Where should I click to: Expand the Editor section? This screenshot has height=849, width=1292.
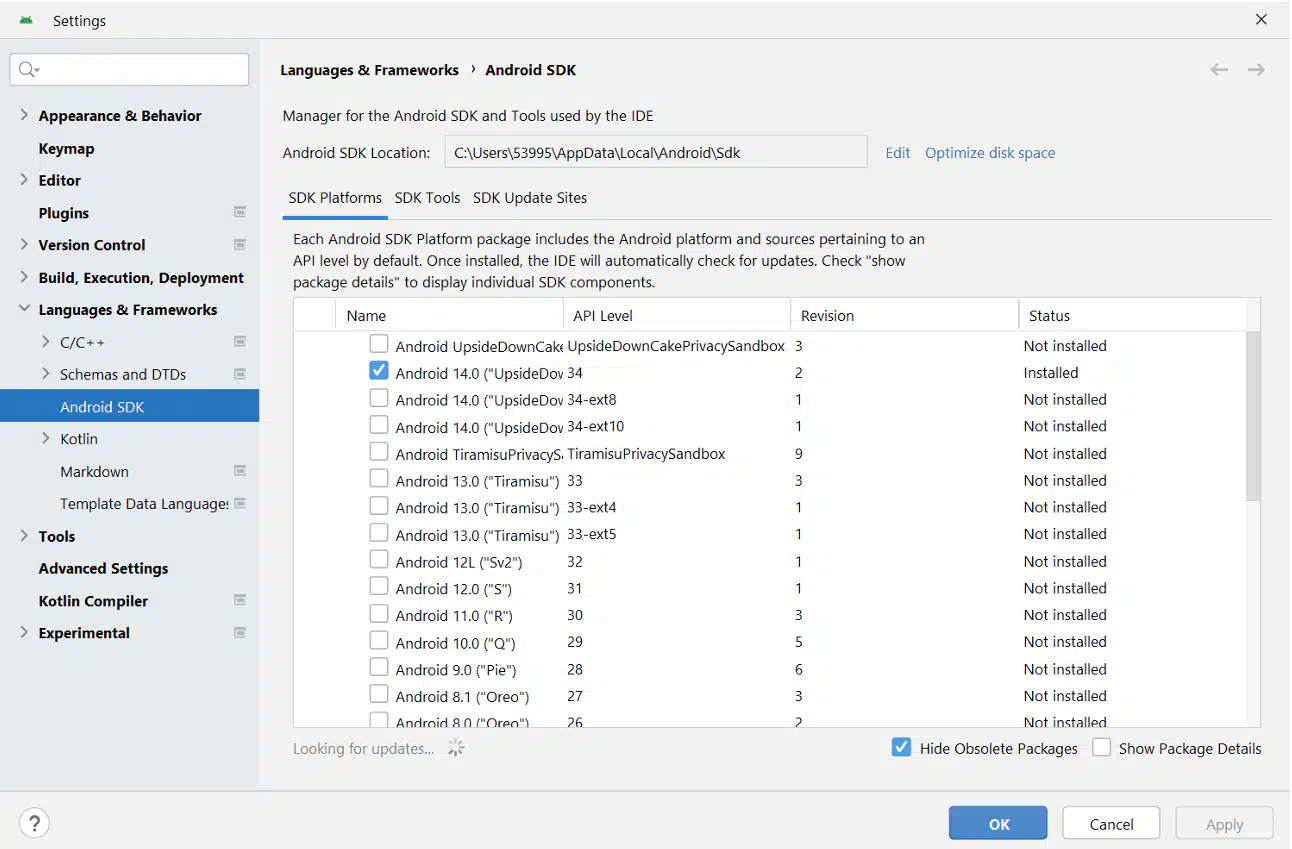[x=24, y=180]
